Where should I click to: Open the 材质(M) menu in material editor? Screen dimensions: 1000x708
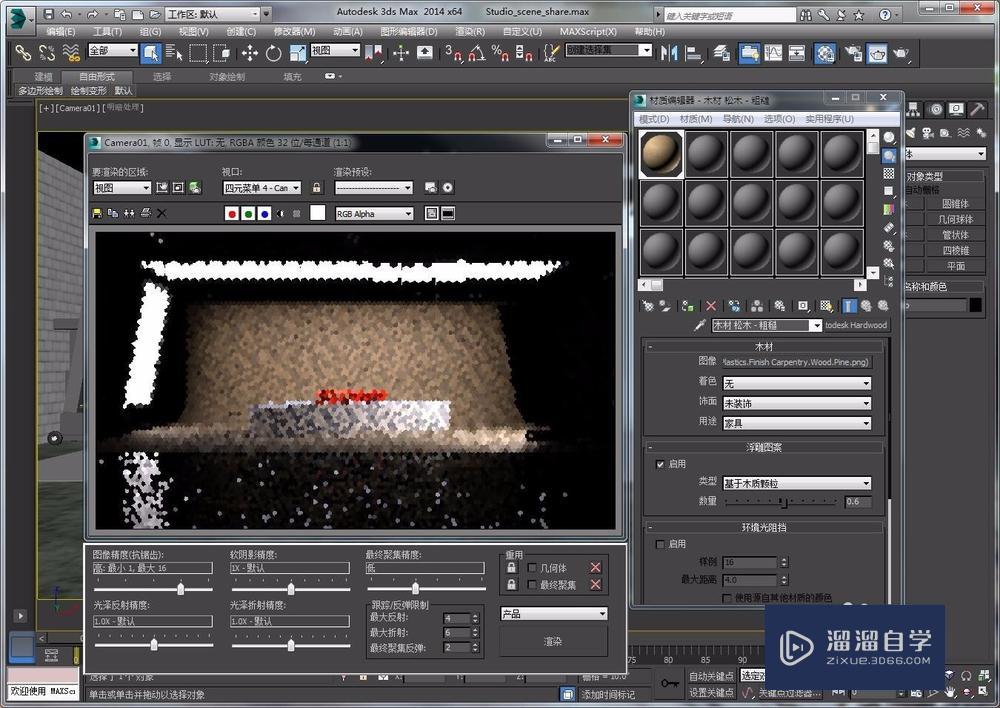click(x=696, y=119)
